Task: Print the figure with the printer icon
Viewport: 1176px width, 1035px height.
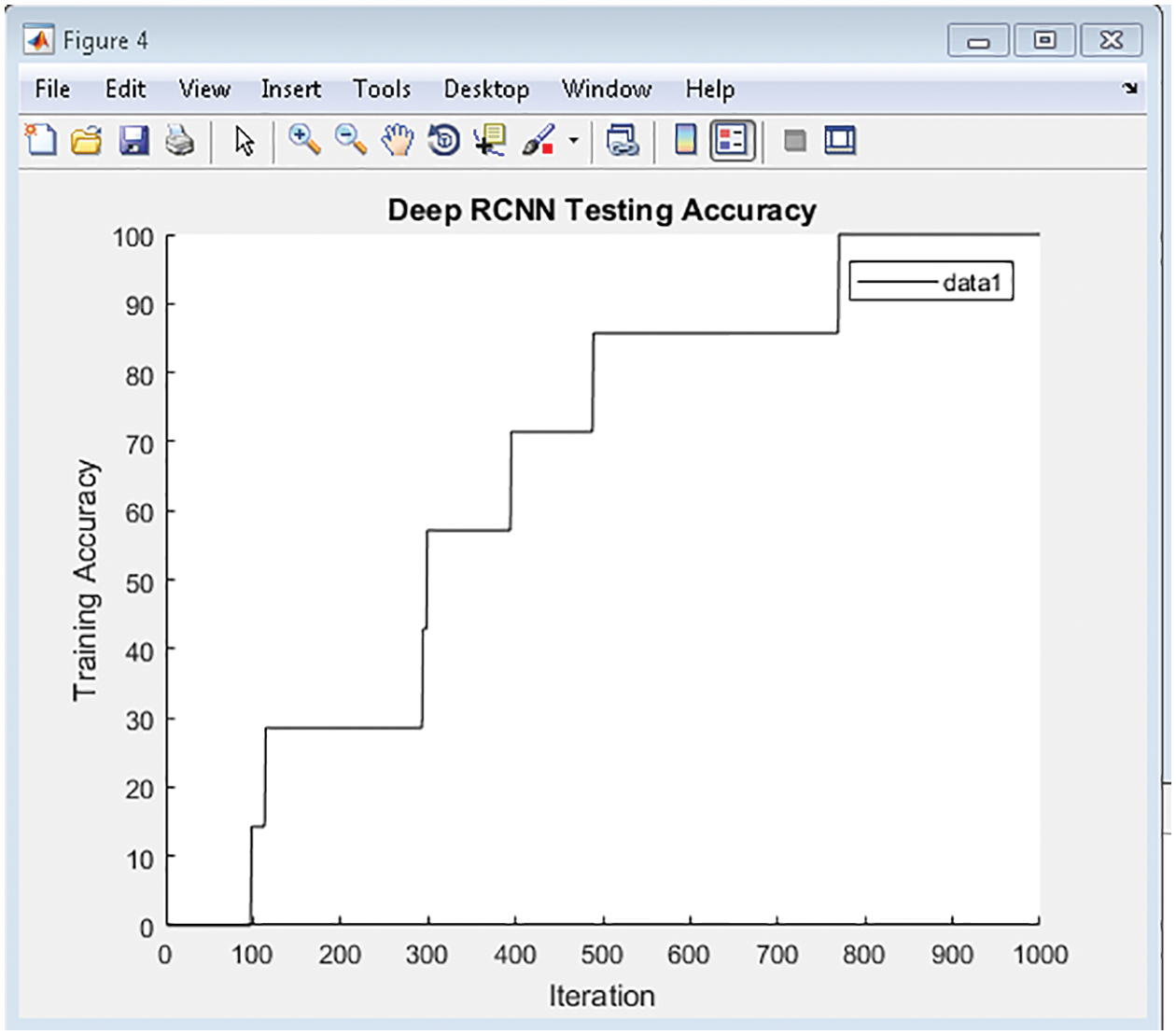Action: click(179, 141)
